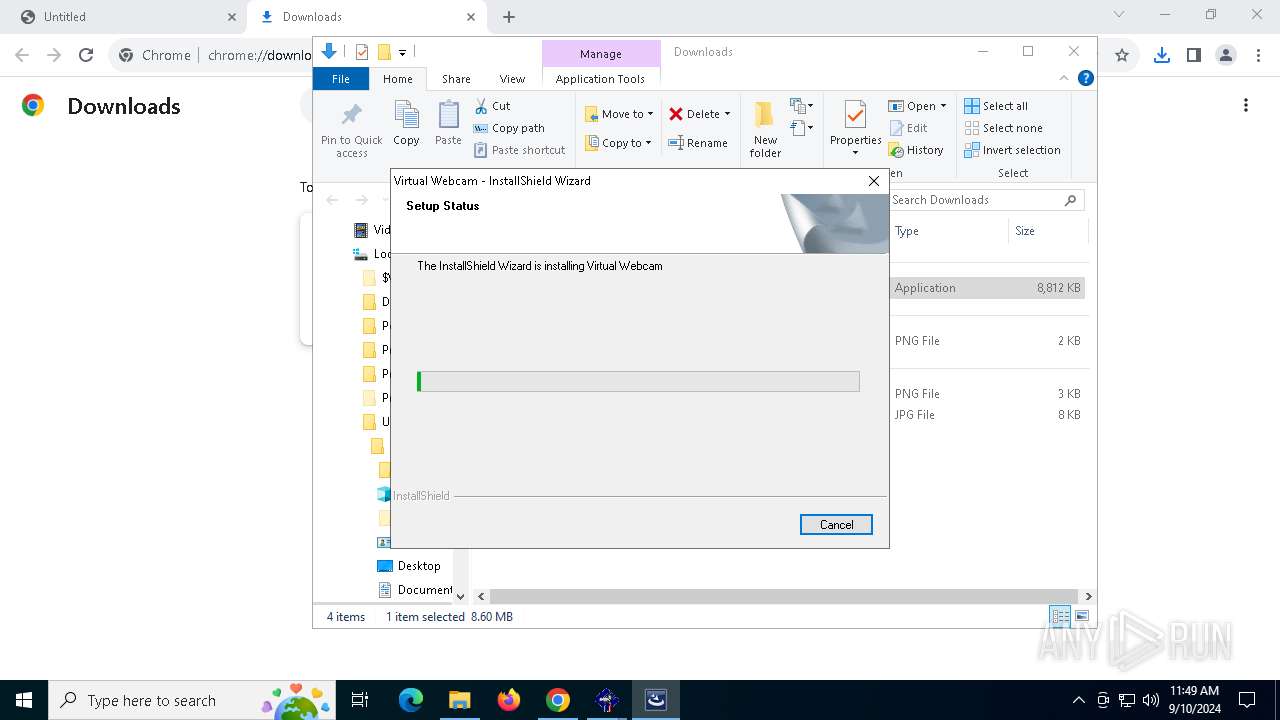The height and width of the screenshot is (720, 1280).
Task: Cancel the Virtual Webcam installation
Action: [836, 525]
